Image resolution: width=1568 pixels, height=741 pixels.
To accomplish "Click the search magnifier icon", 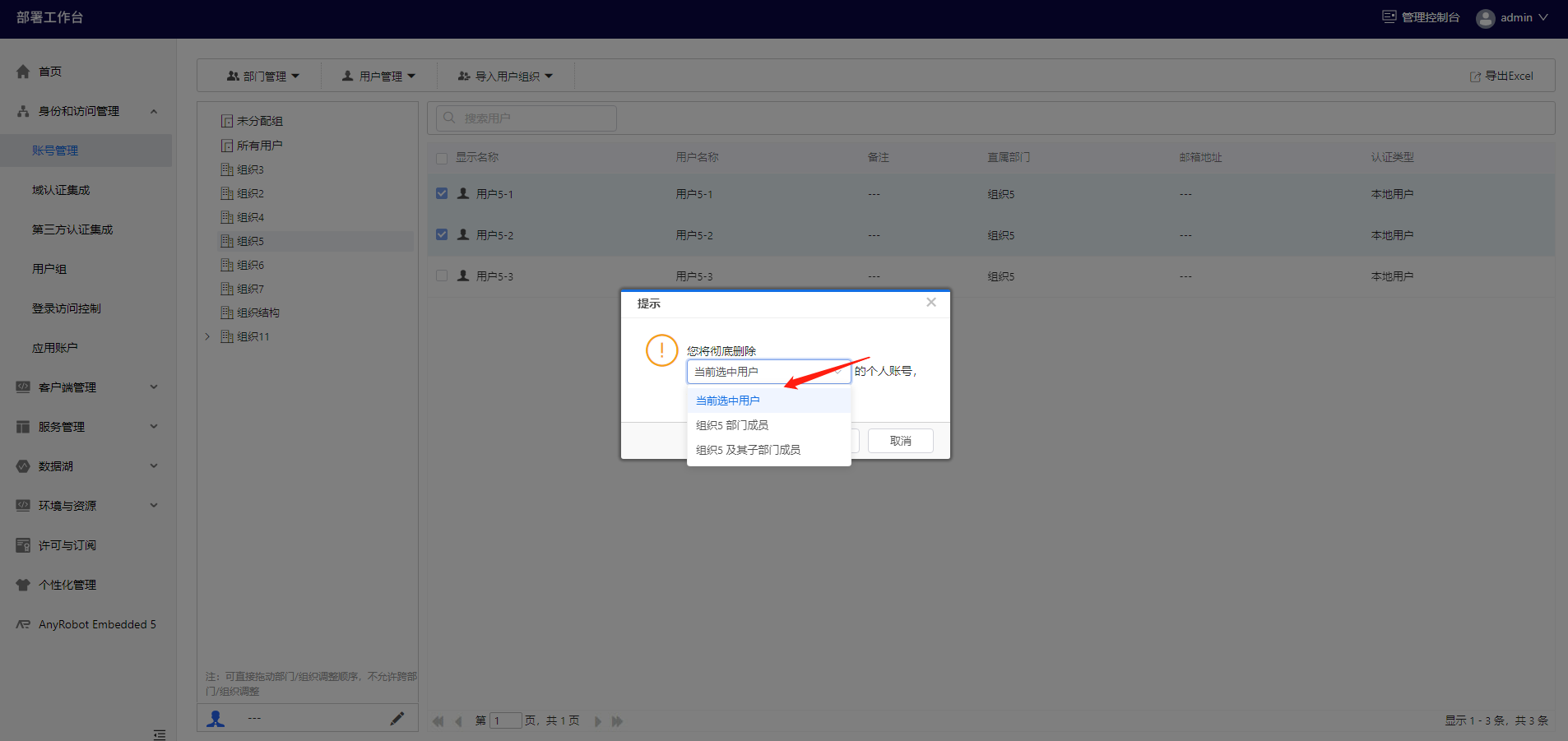I will tap(449, 118).
